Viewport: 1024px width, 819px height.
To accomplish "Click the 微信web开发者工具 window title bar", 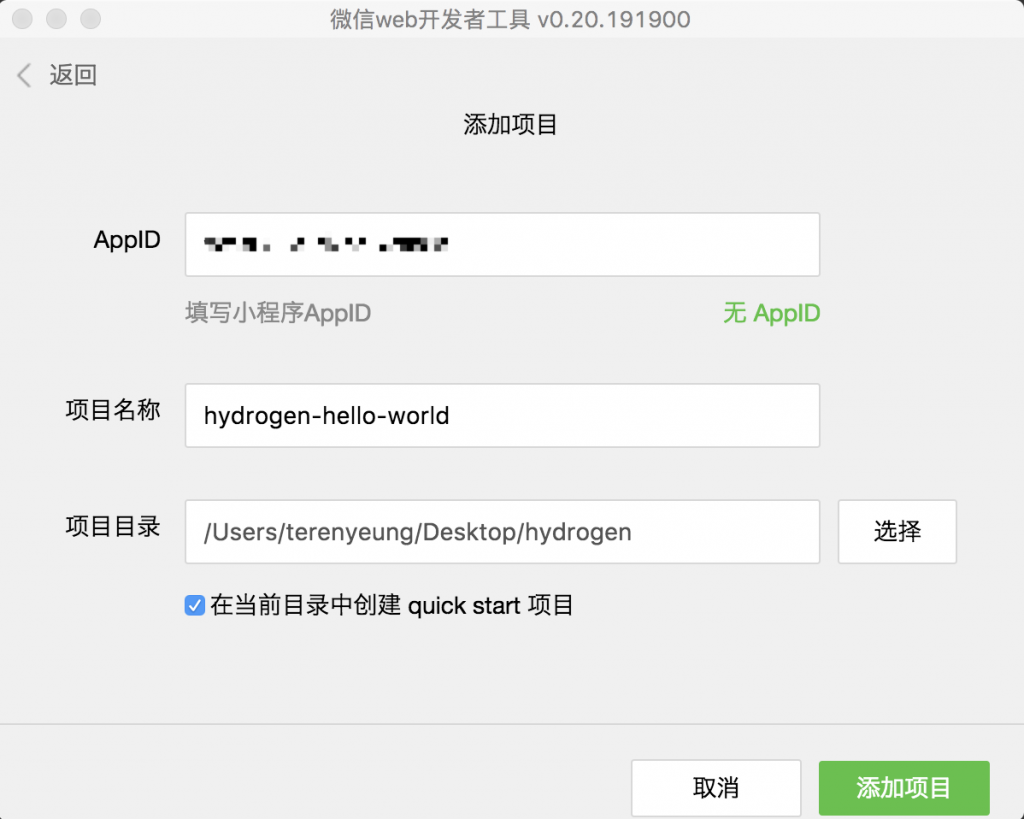I will [511, 19].
